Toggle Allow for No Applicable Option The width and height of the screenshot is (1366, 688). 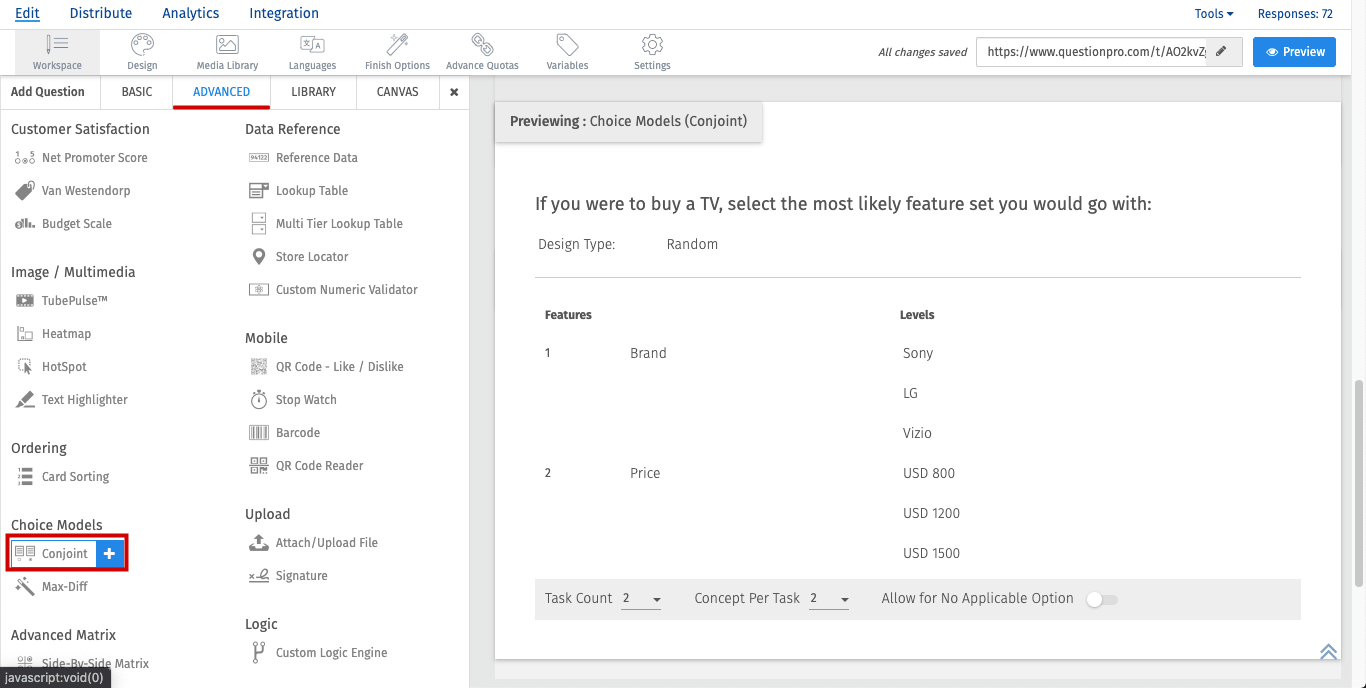click(1101, 599)
